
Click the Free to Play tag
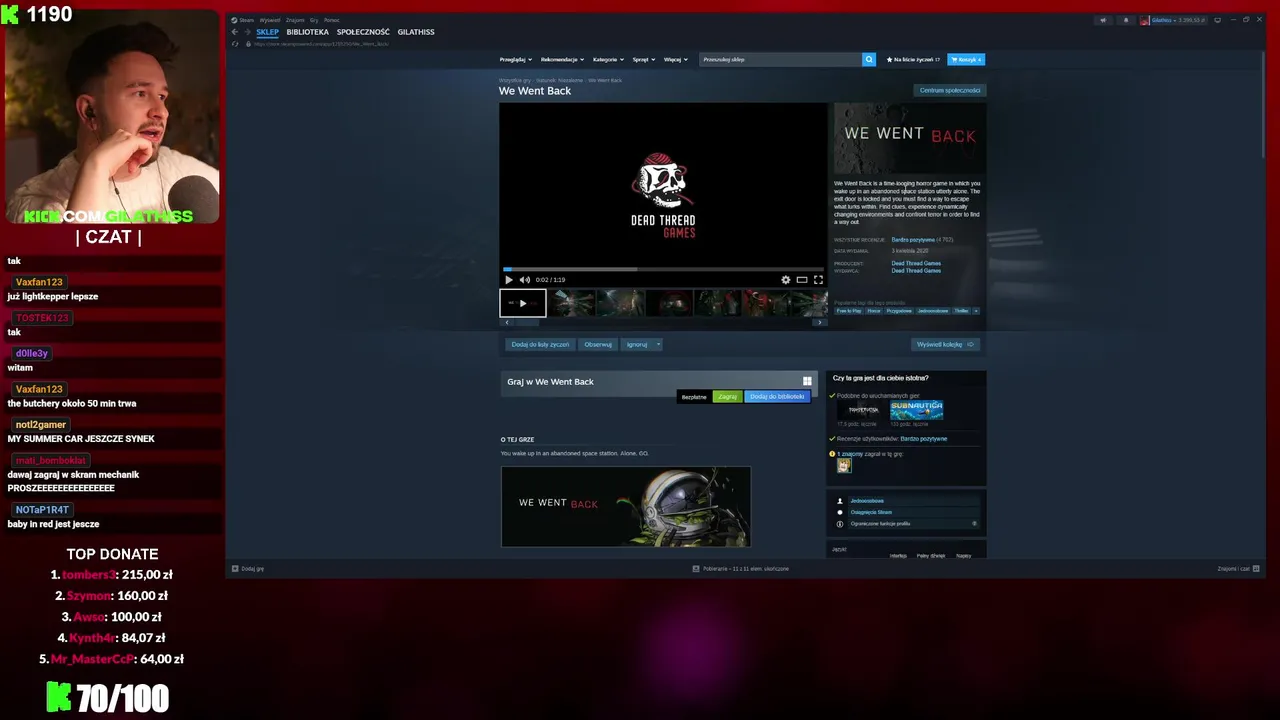click(849, 311)
